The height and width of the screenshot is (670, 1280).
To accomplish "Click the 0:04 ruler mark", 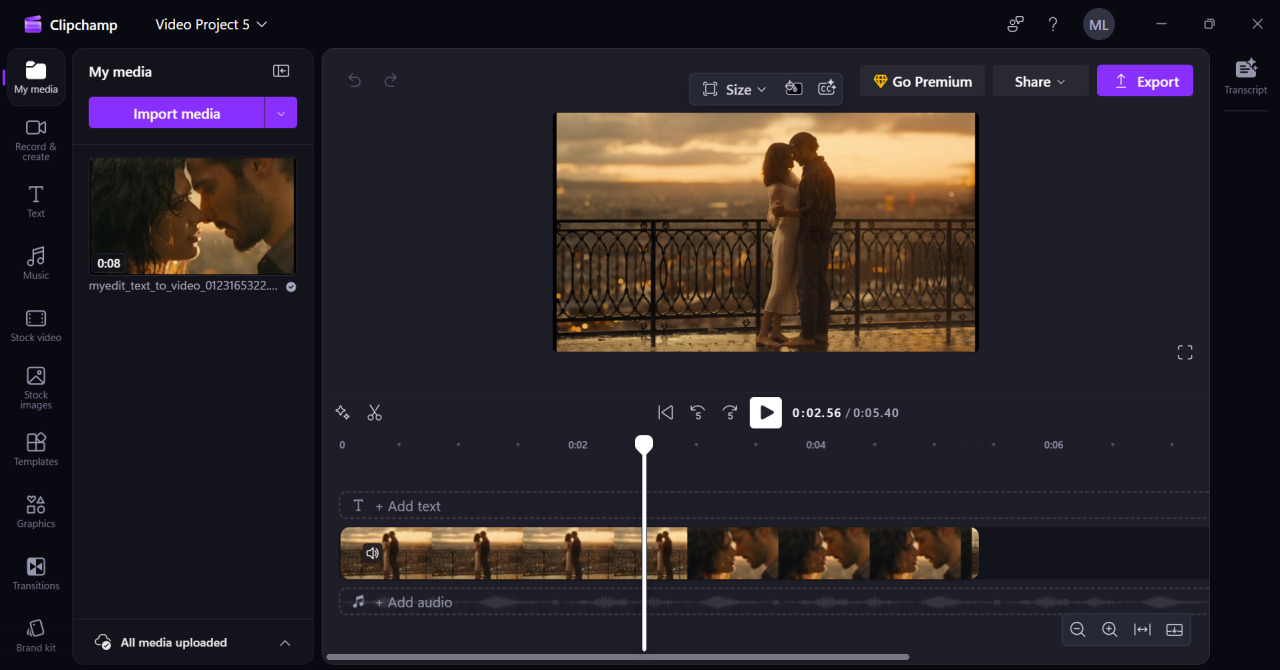I will click(x=816, y=445).
